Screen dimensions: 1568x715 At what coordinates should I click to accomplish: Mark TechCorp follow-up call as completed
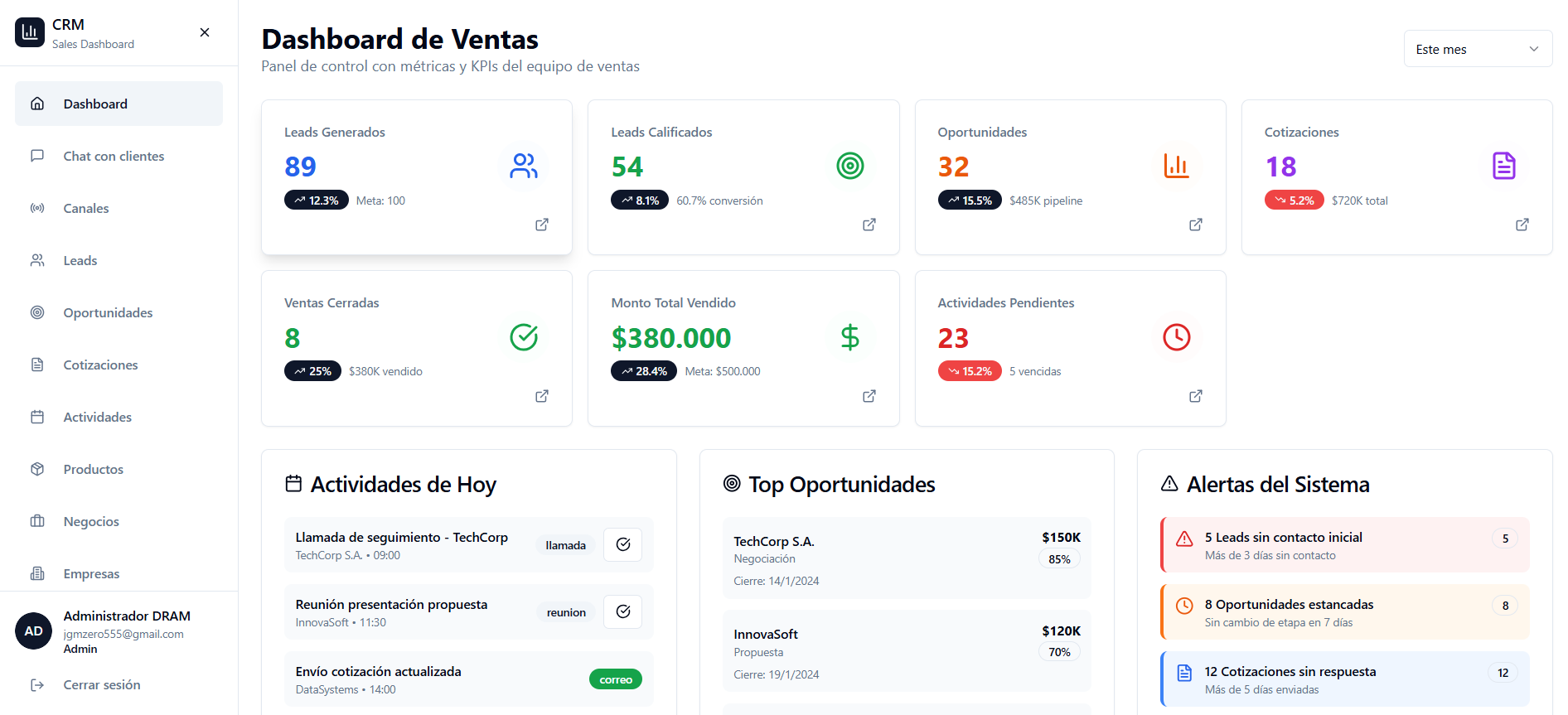[622, 544]
